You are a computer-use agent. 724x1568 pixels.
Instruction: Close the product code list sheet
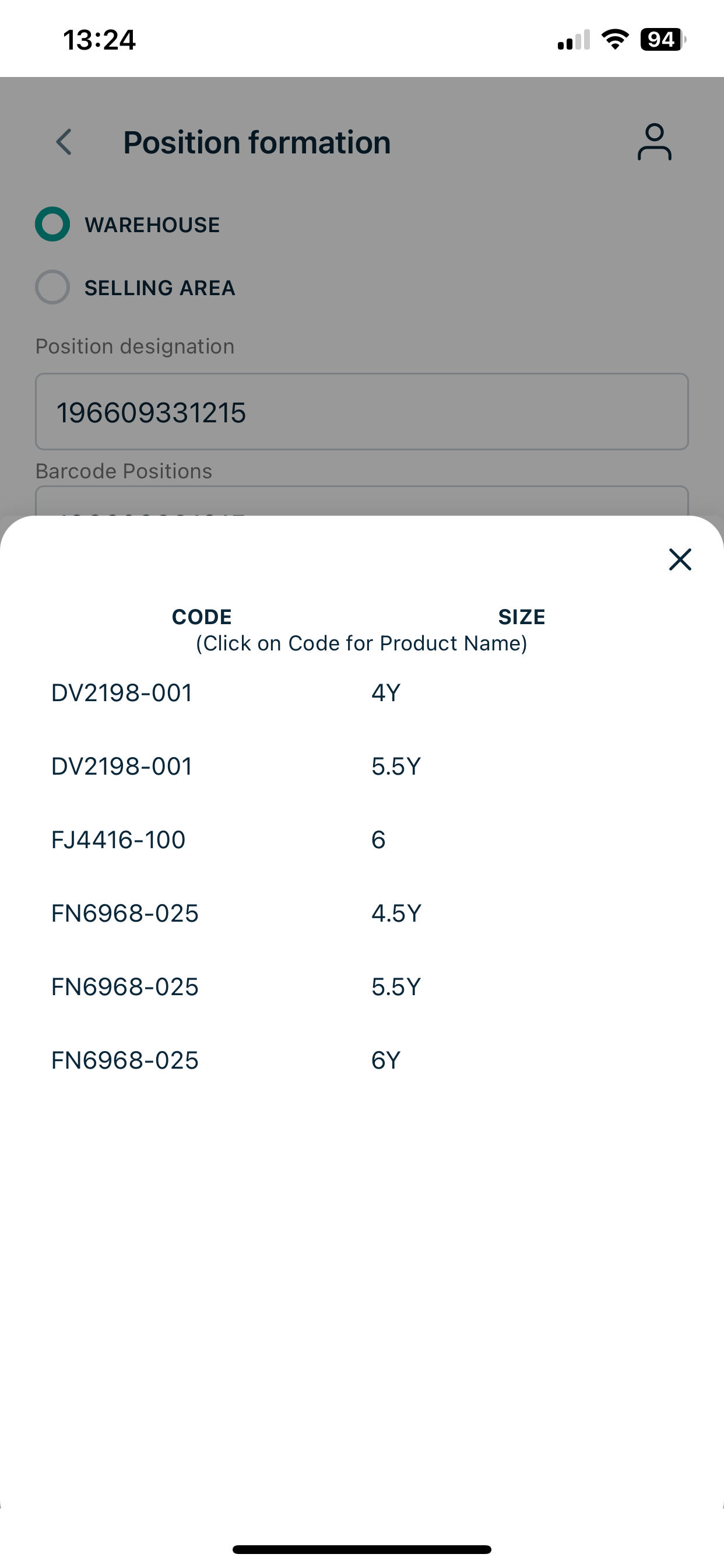[x=680, y=559]
